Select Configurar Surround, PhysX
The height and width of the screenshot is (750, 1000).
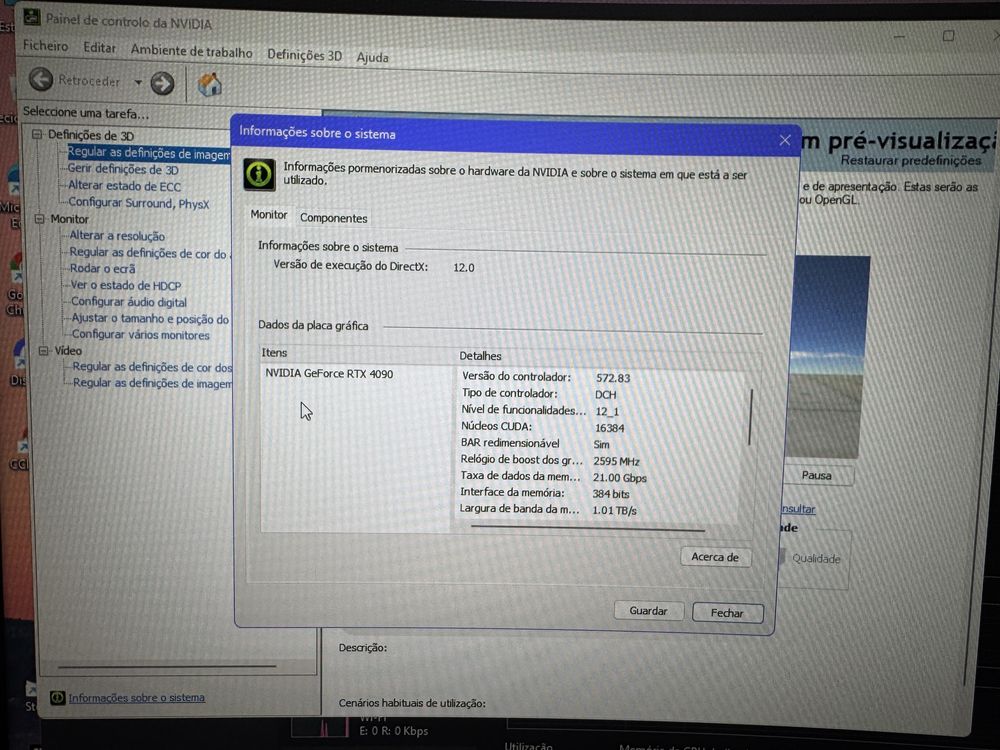click(138, 203)
